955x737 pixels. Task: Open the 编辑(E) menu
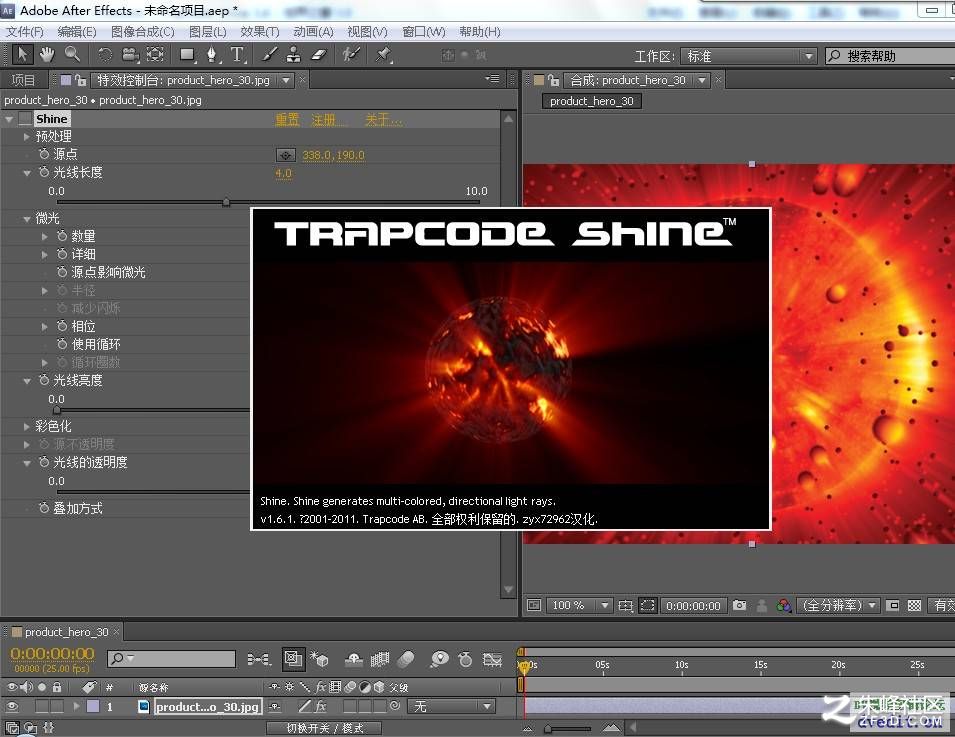pyautogui.click(x=77, y=32)
